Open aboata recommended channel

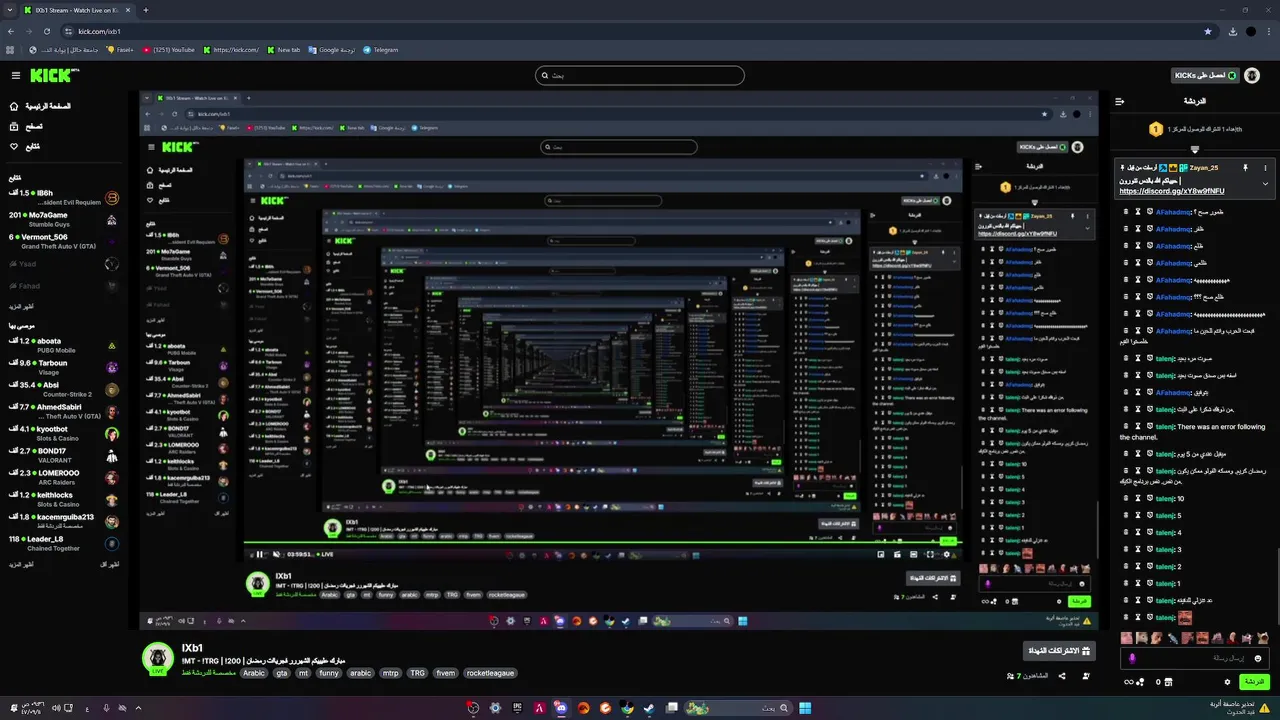64,345
